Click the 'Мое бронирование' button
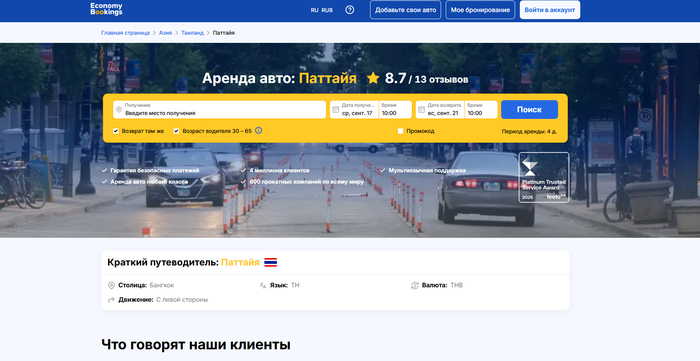 coord(480,10)
